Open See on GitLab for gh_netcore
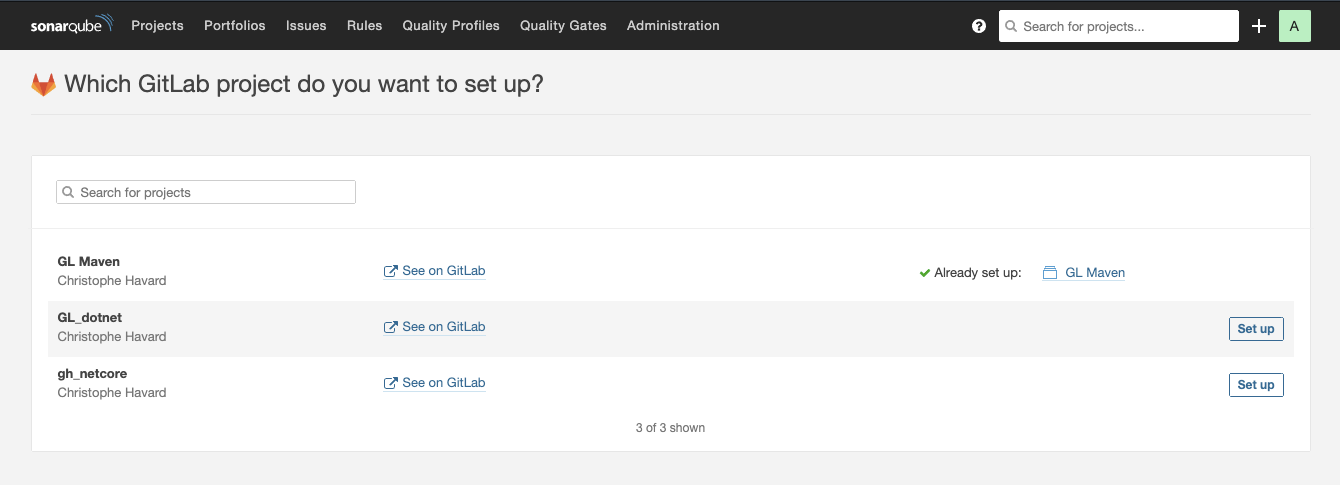The image size is (1340, 485). [x=443, y=383]
